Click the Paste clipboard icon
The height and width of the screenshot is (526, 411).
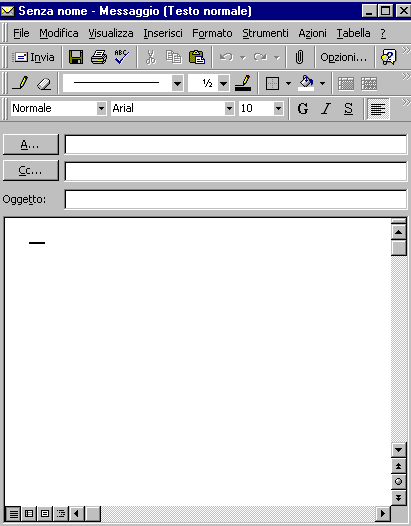[x=197, y=57]
